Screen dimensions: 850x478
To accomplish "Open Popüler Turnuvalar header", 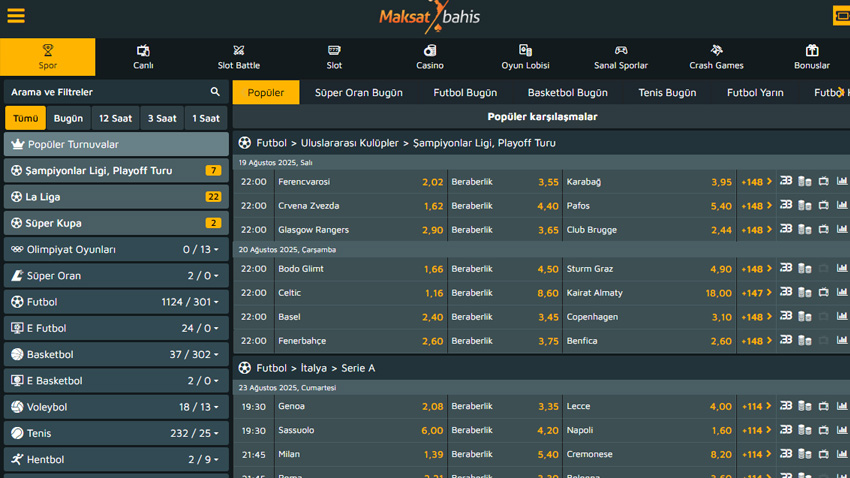I will [x=116, y=144].
